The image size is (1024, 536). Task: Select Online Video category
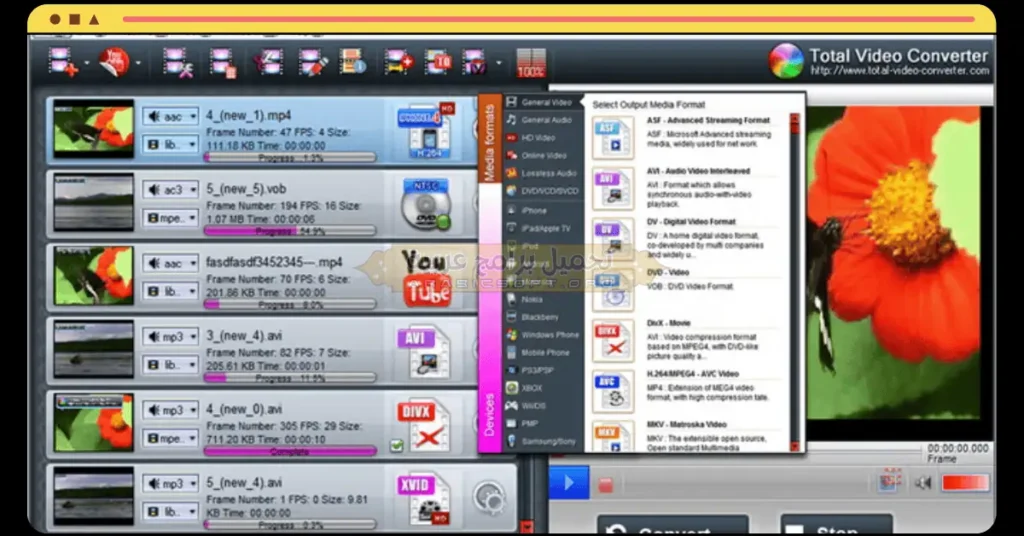click(537, 155)
